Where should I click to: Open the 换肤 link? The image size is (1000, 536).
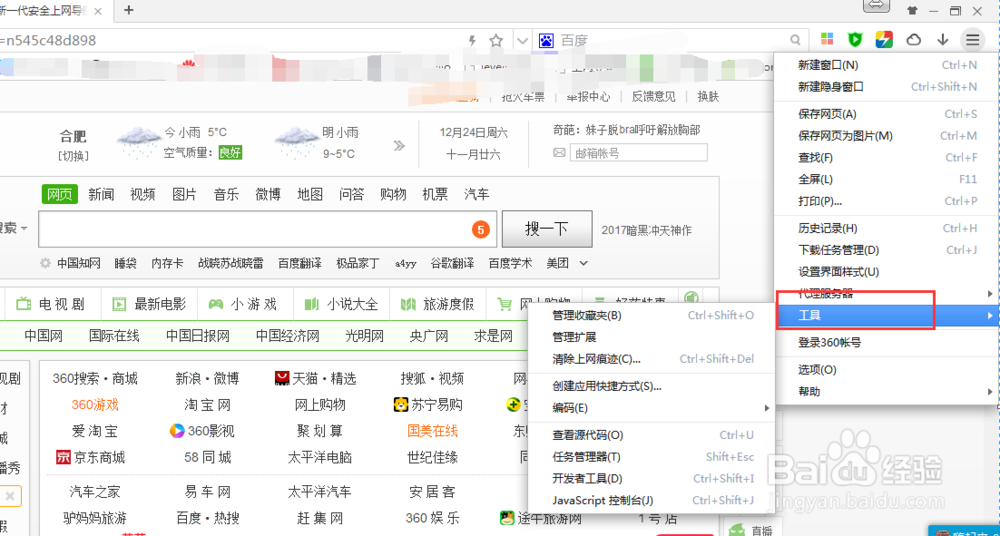pos(708,96)
